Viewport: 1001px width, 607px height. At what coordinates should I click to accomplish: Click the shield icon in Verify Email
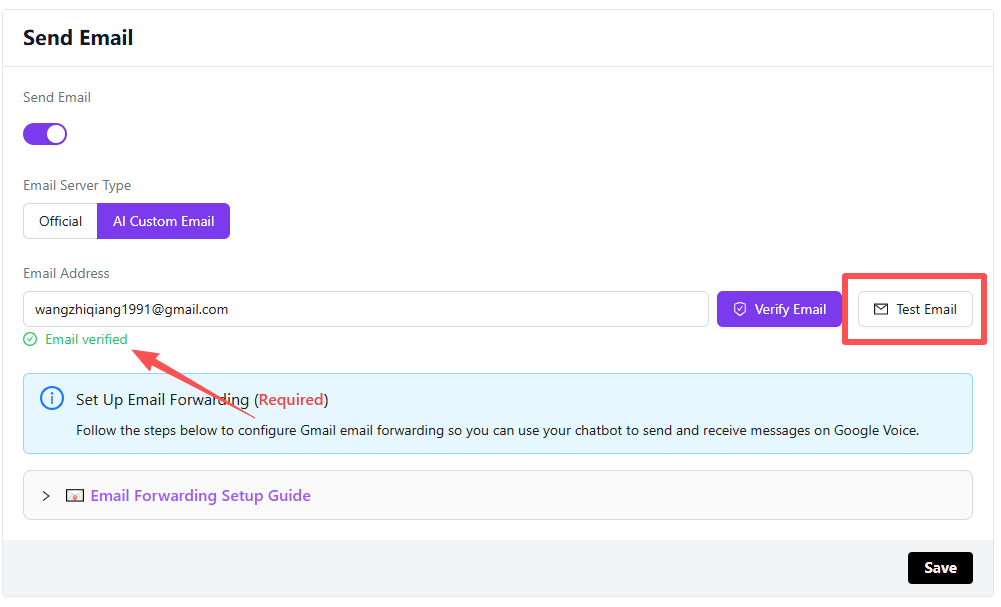pyautogui.click(x=740, y=309)
